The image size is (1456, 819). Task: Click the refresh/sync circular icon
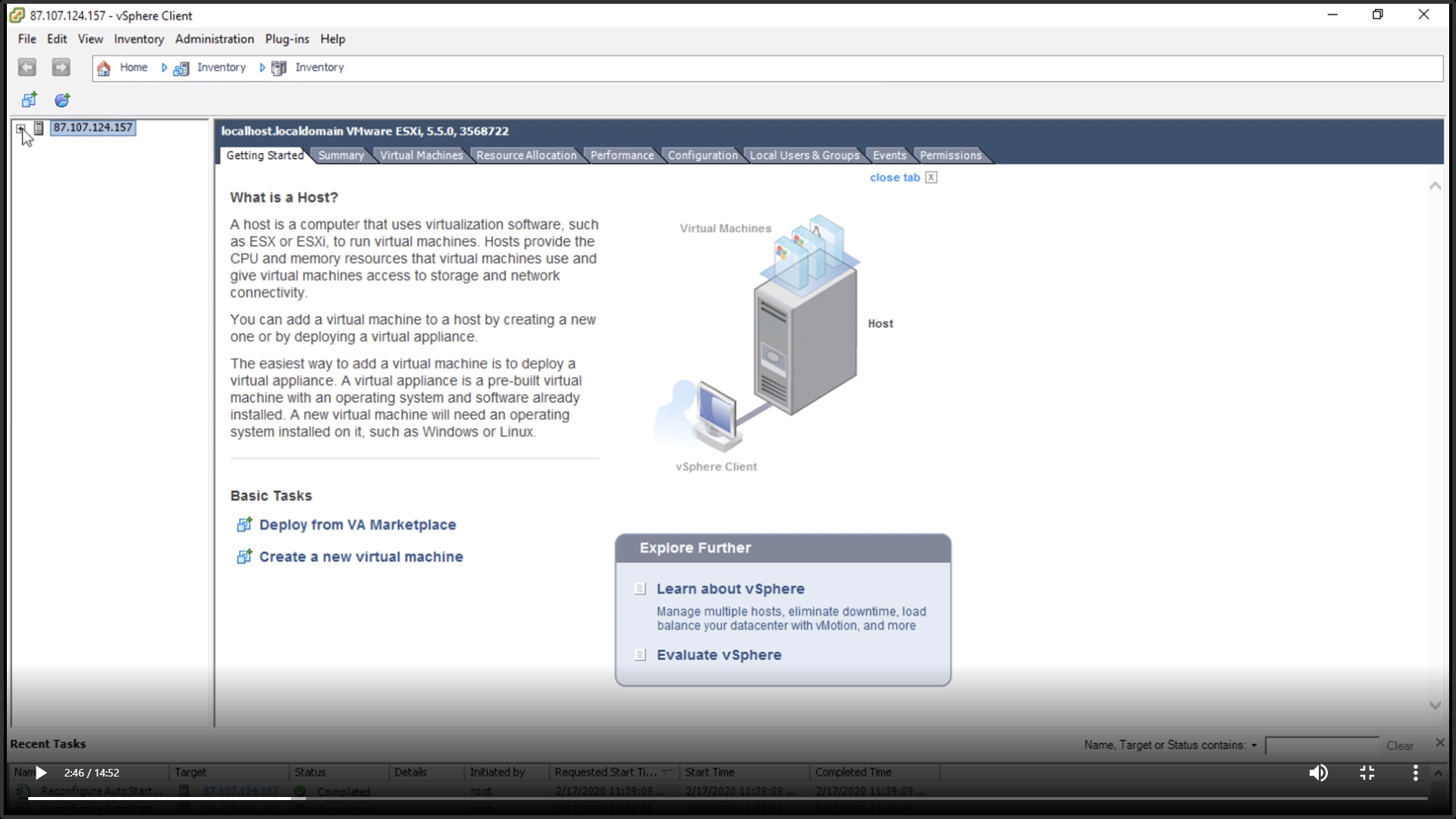coord(62,99)
